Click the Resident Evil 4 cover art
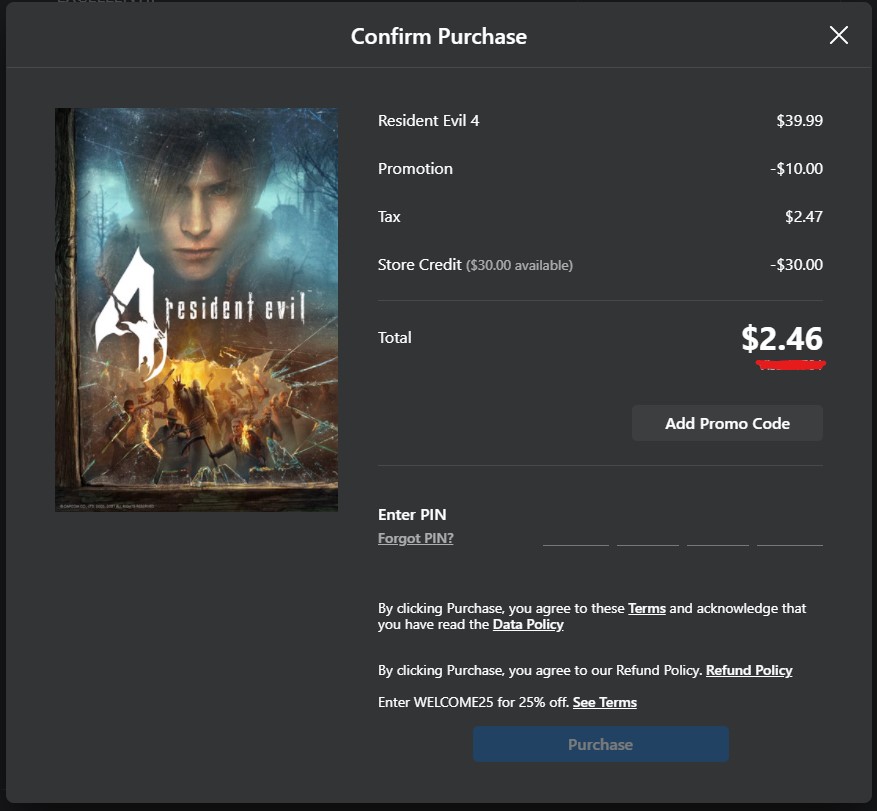 (196, 309)
